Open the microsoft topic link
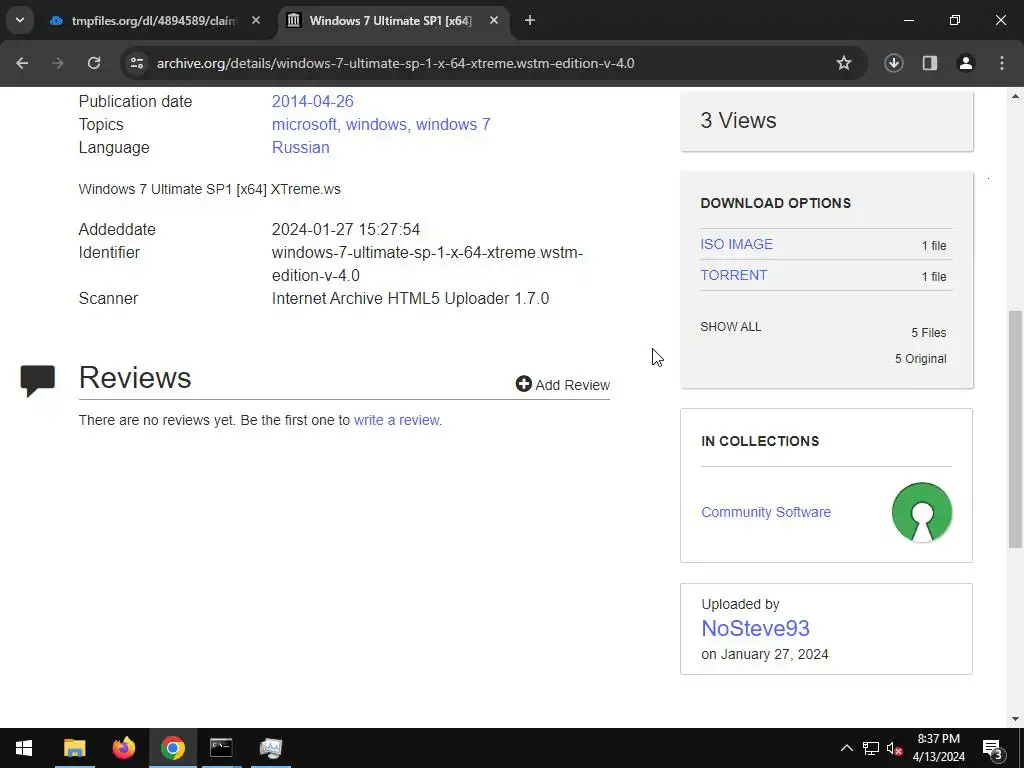1024x768 pixels. pos(304,124)
